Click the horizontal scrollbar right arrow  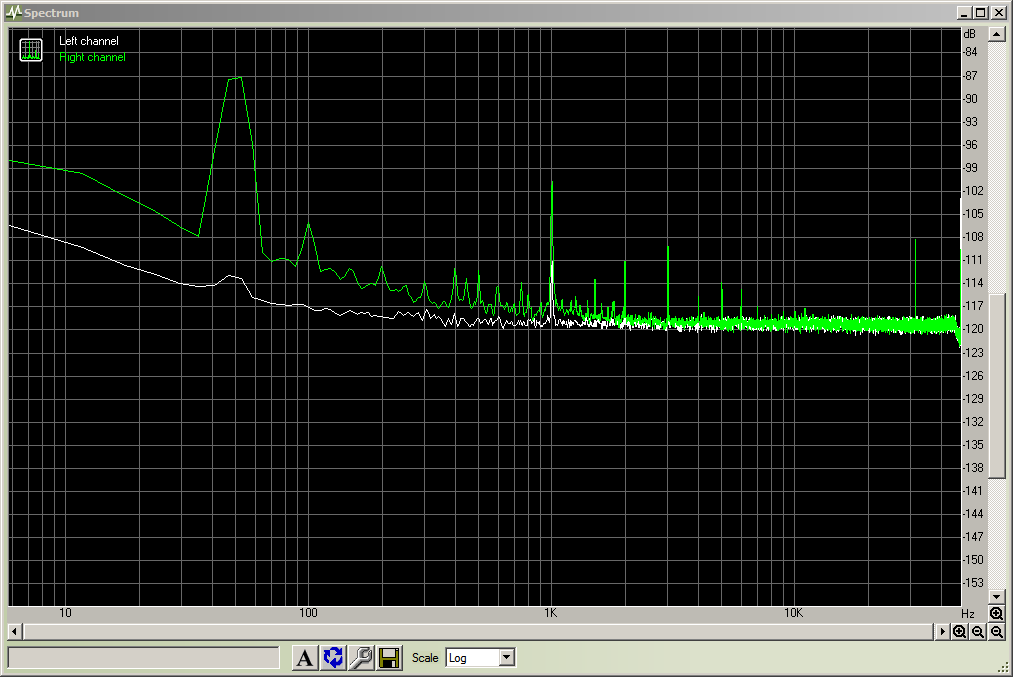pyautogui.click(x=942, y=632)
